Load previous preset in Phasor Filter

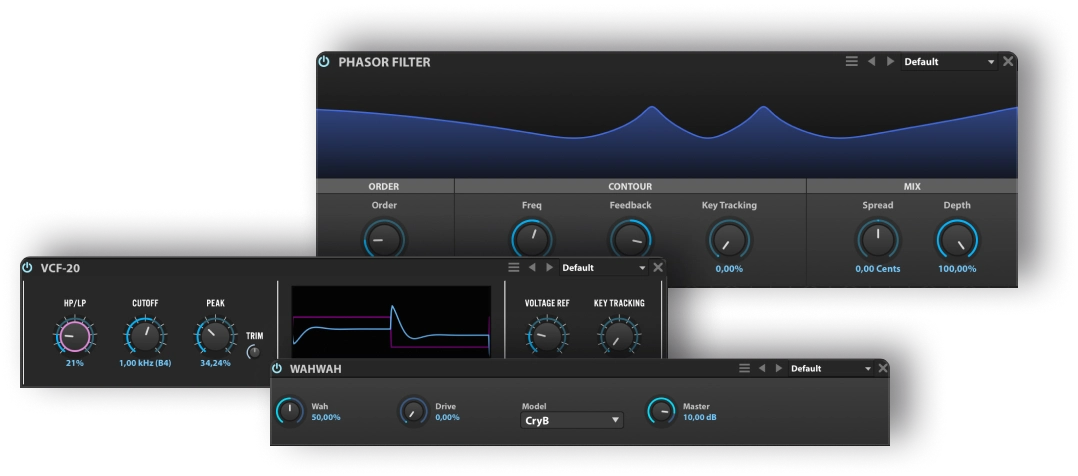click(871, 62)
